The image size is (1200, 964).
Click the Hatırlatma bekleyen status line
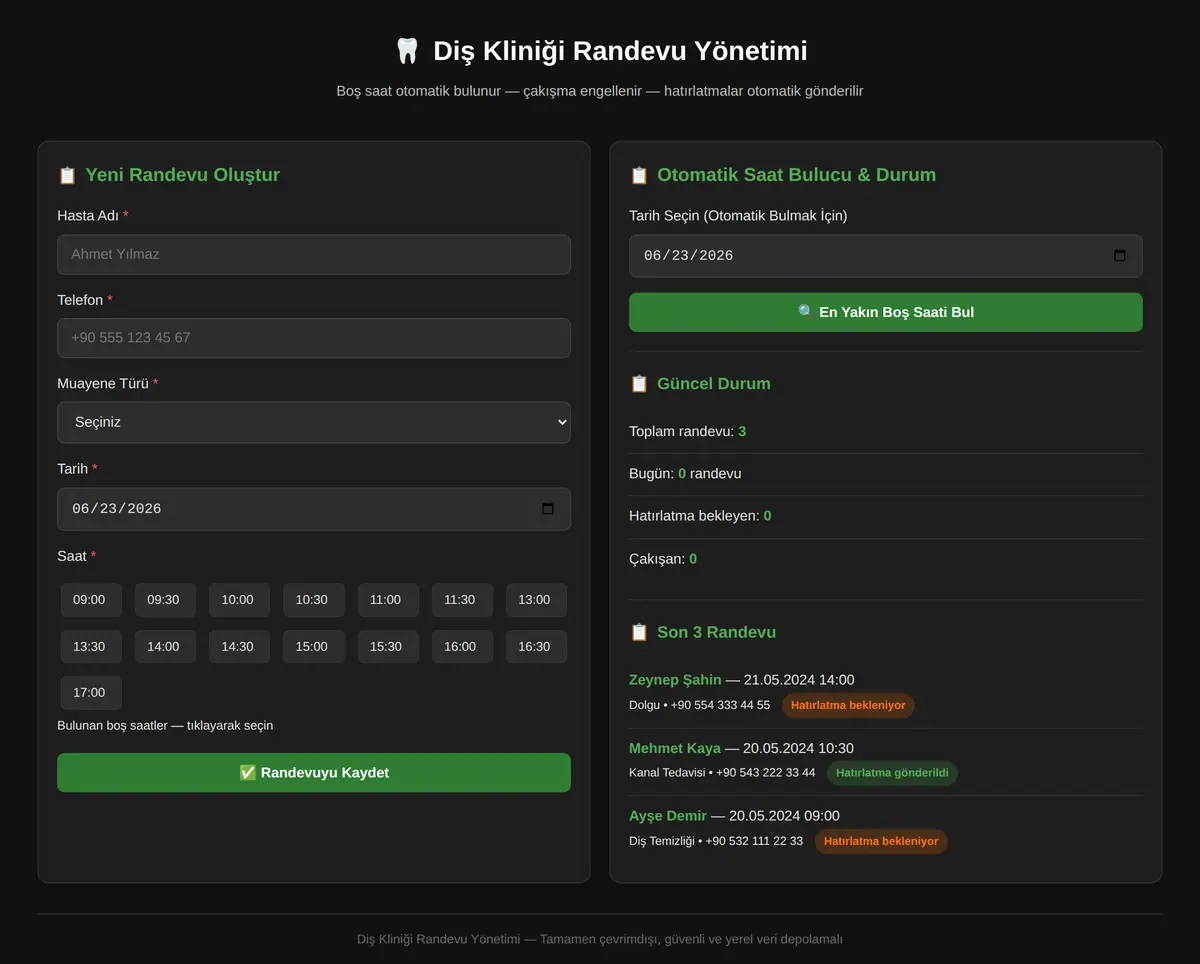[886, 516]
